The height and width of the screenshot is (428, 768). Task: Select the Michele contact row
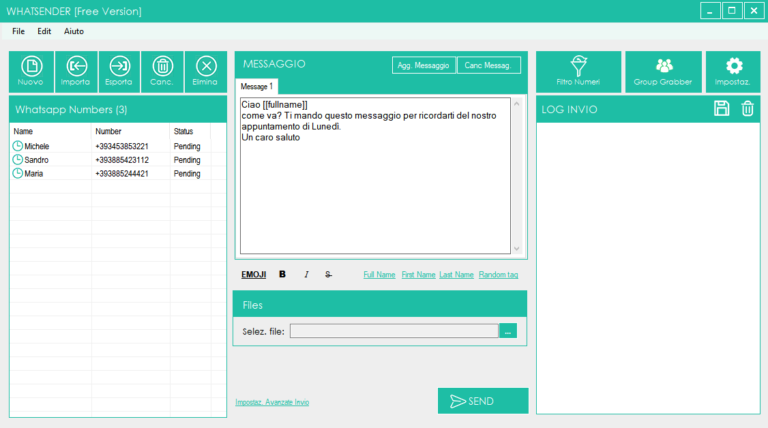[118, 146]
